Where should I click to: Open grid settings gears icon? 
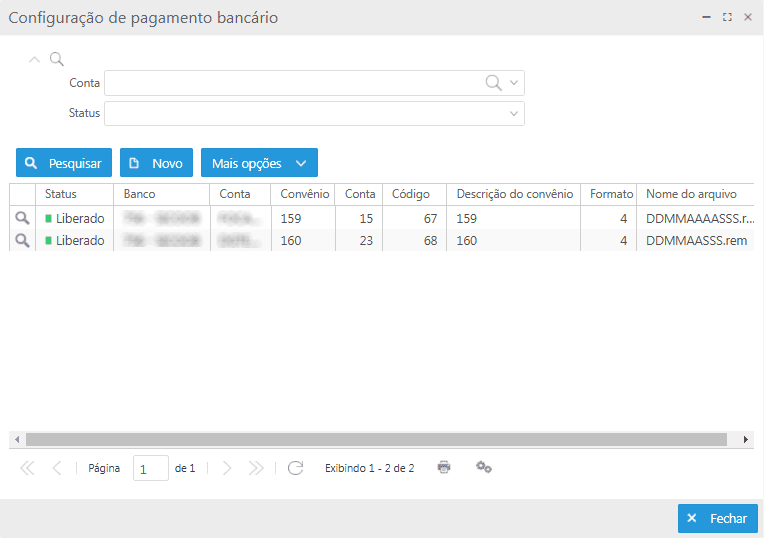point(483,467)
